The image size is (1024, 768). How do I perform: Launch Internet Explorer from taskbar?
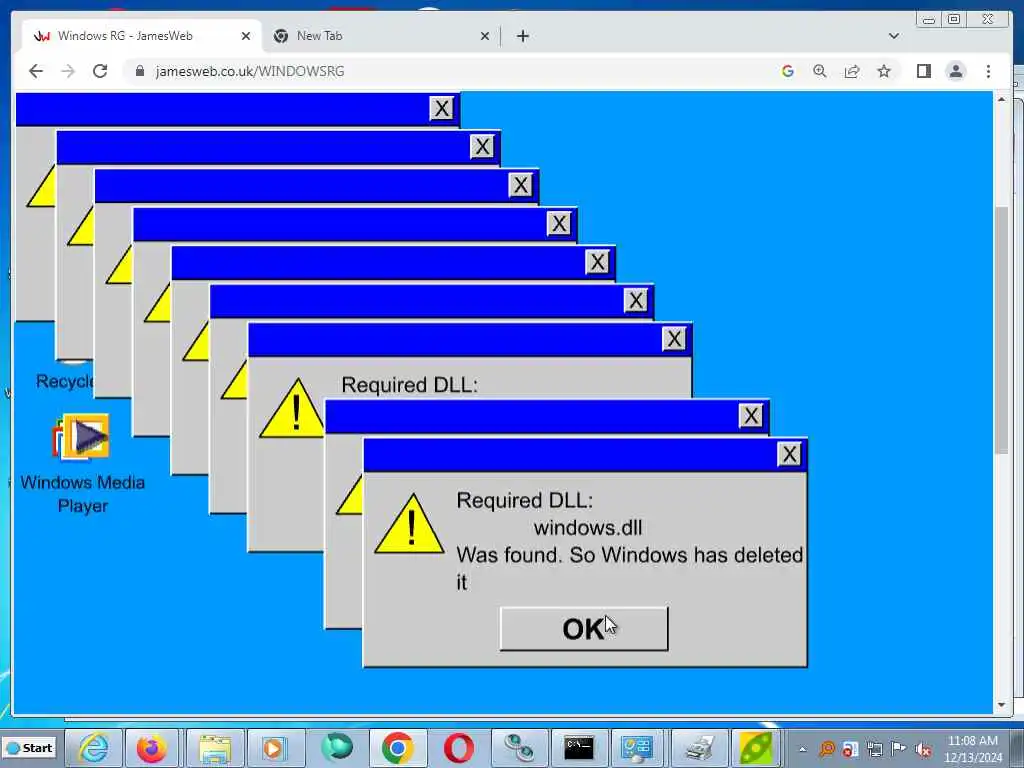click(93, 748)
